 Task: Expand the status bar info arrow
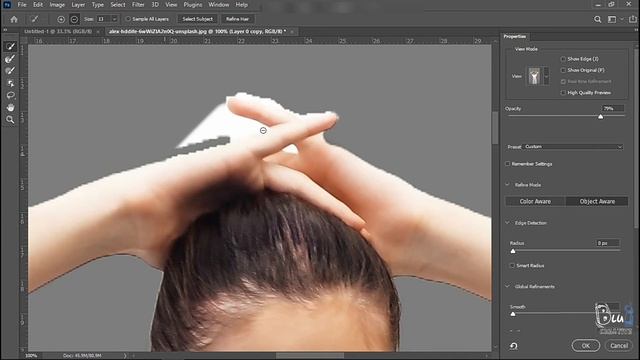125,356
